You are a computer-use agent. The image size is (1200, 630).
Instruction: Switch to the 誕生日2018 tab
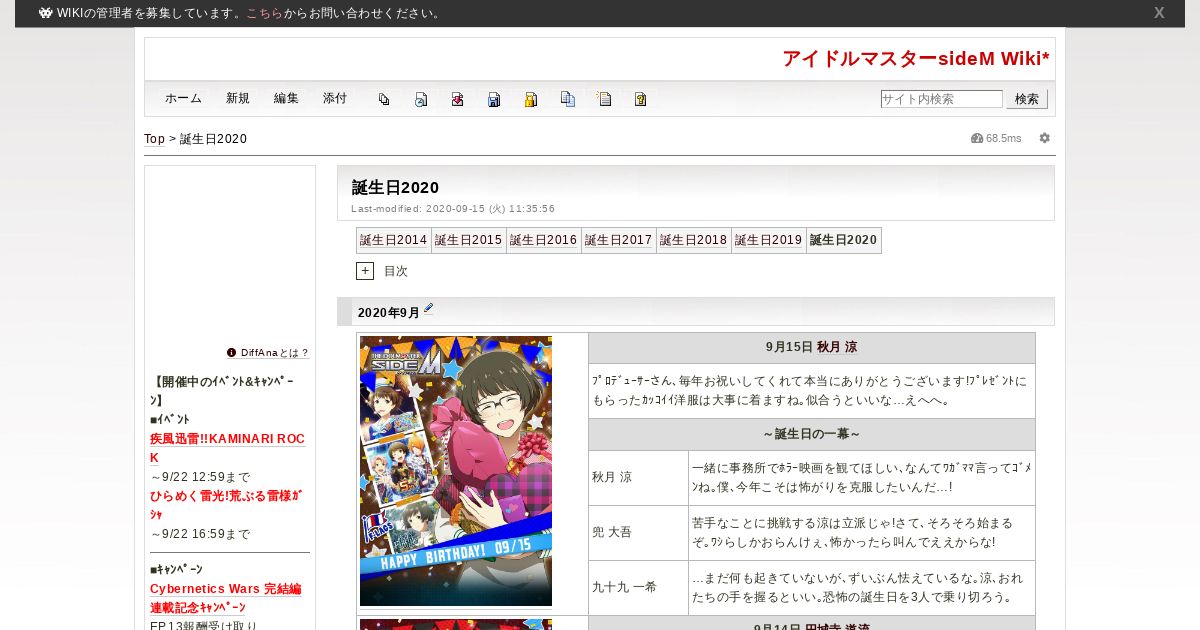[x=694, y=240]
